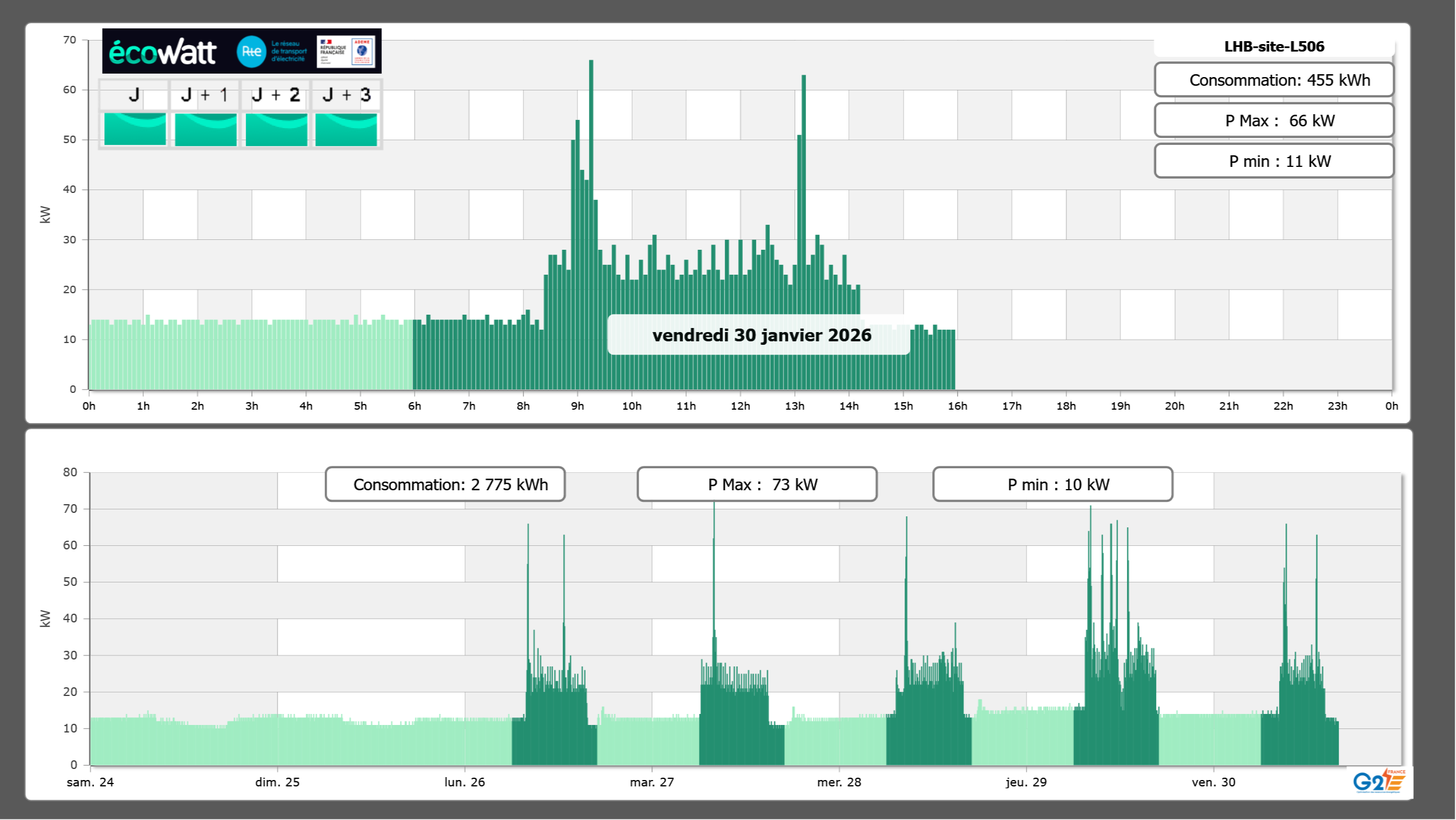The width and height of the screenshot is (1456, 820).
Task: Click the green signal under J + 2
Action: (x=276, y=129)
